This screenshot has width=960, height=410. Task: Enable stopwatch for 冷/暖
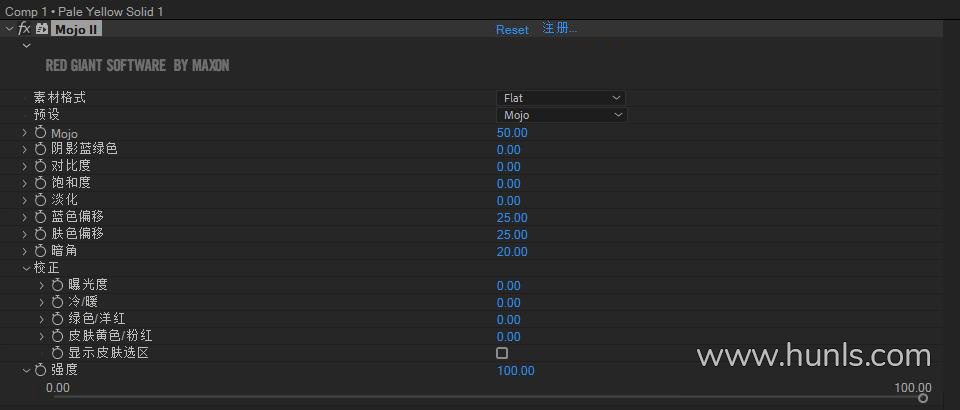pyautogui.click(x=58, y=302)
